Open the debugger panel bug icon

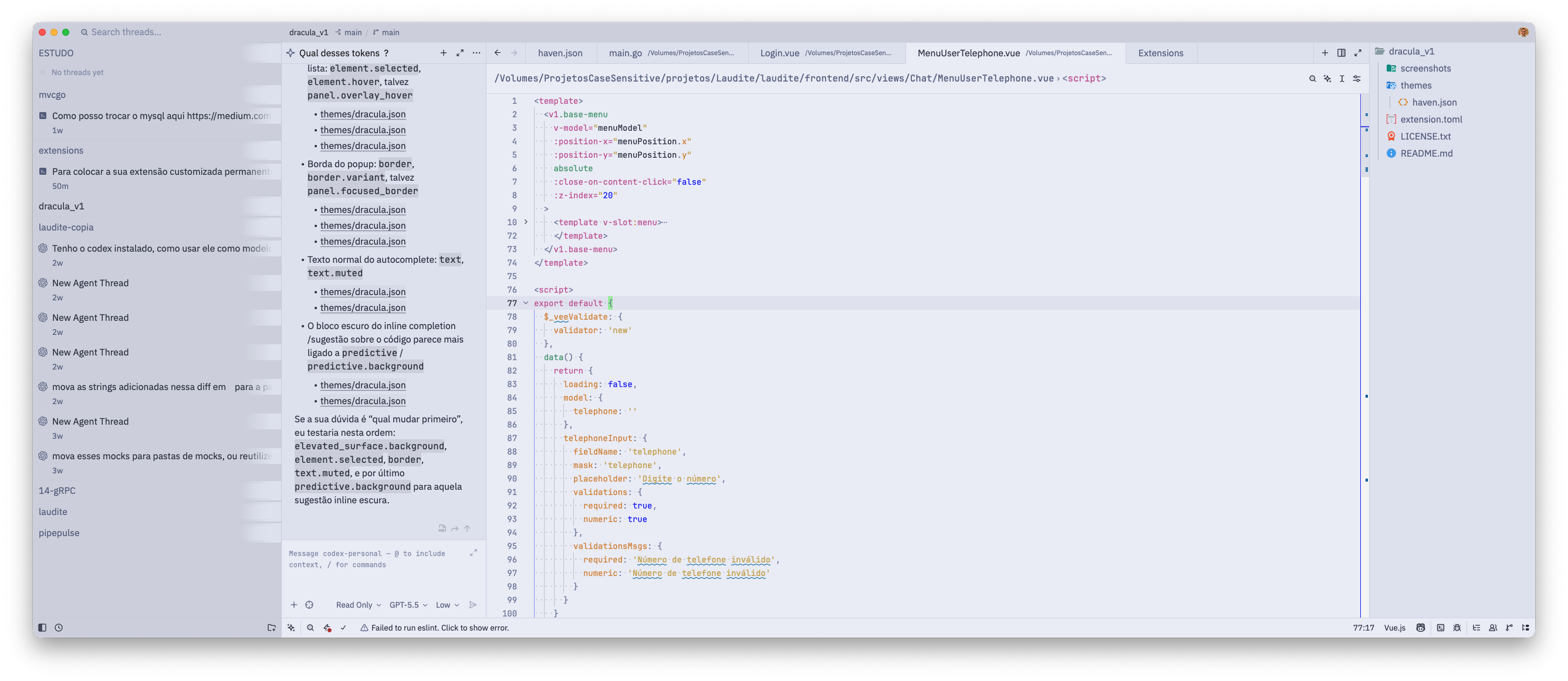(x=1457, y=628)
